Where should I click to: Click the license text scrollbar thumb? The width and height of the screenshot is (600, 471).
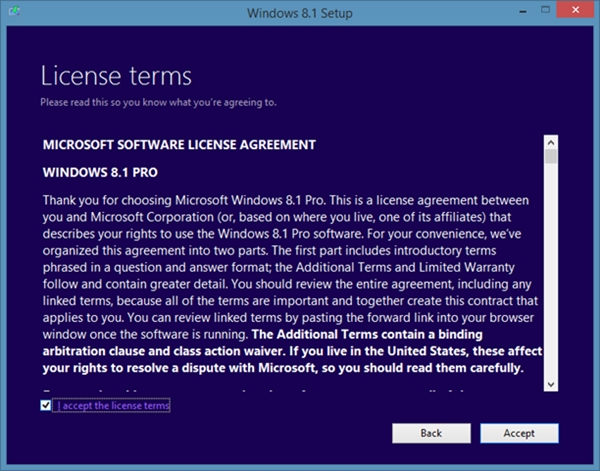(x=550, y=156)
